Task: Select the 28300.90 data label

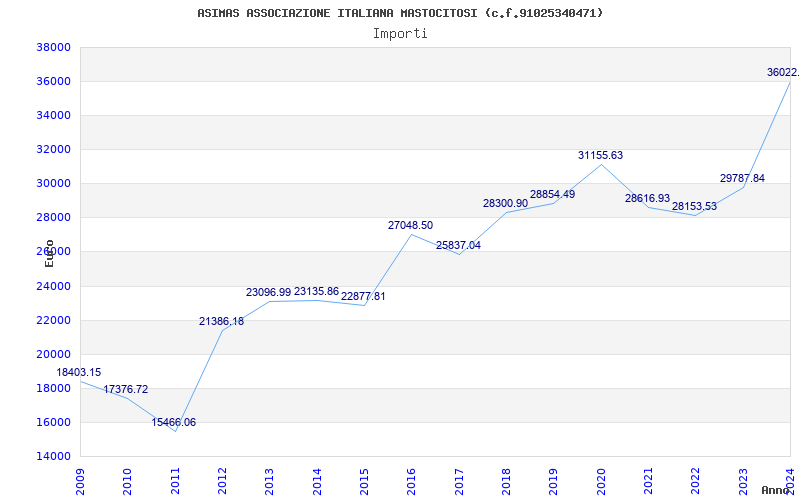Action: pos(506,204)
